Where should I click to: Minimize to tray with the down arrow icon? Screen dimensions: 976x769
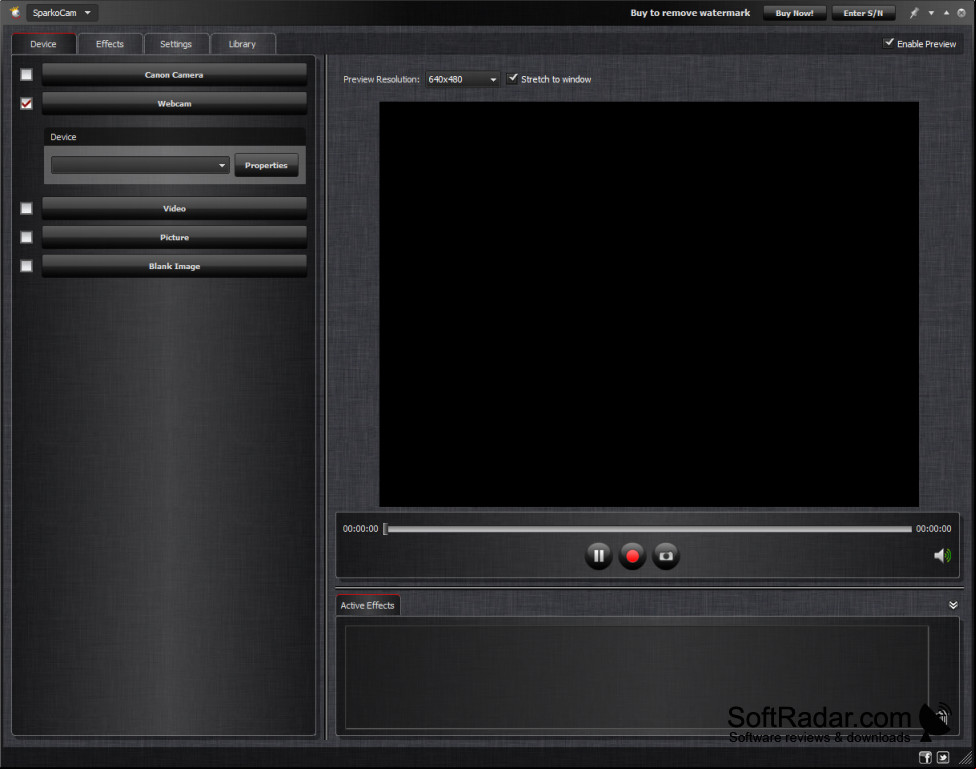[931, 13]
